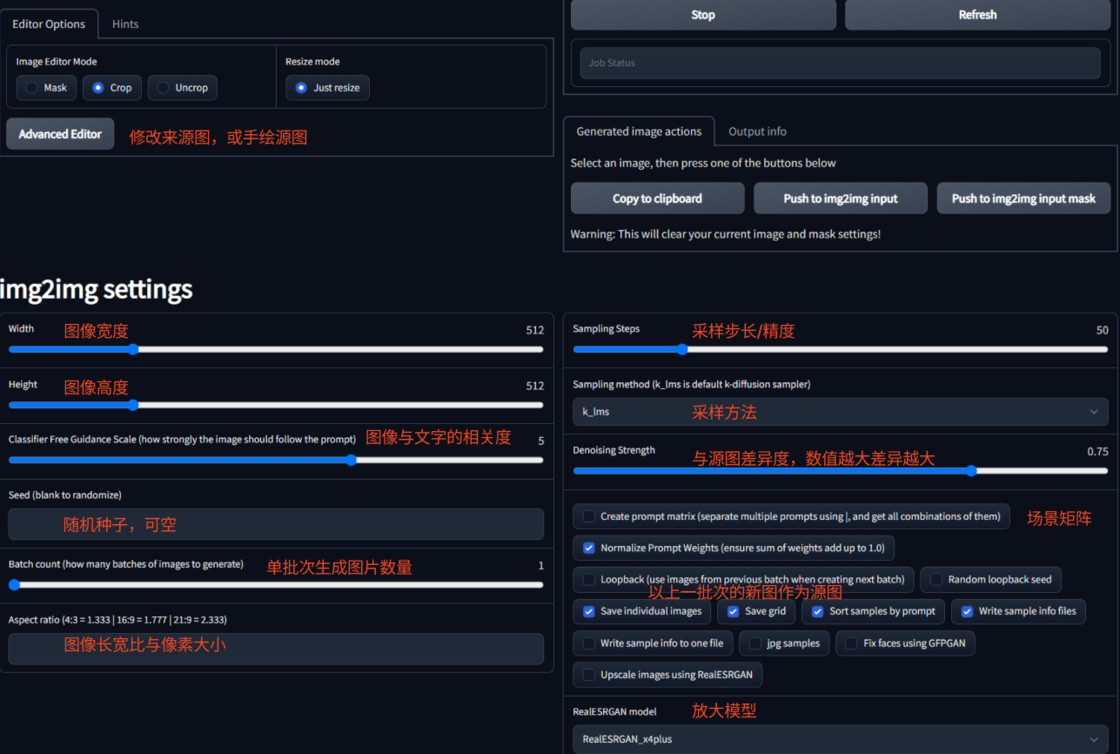1120x754 pixels.
Task: Enable Upscale images using RealESRGAN
Action: (x=590, y=675)
